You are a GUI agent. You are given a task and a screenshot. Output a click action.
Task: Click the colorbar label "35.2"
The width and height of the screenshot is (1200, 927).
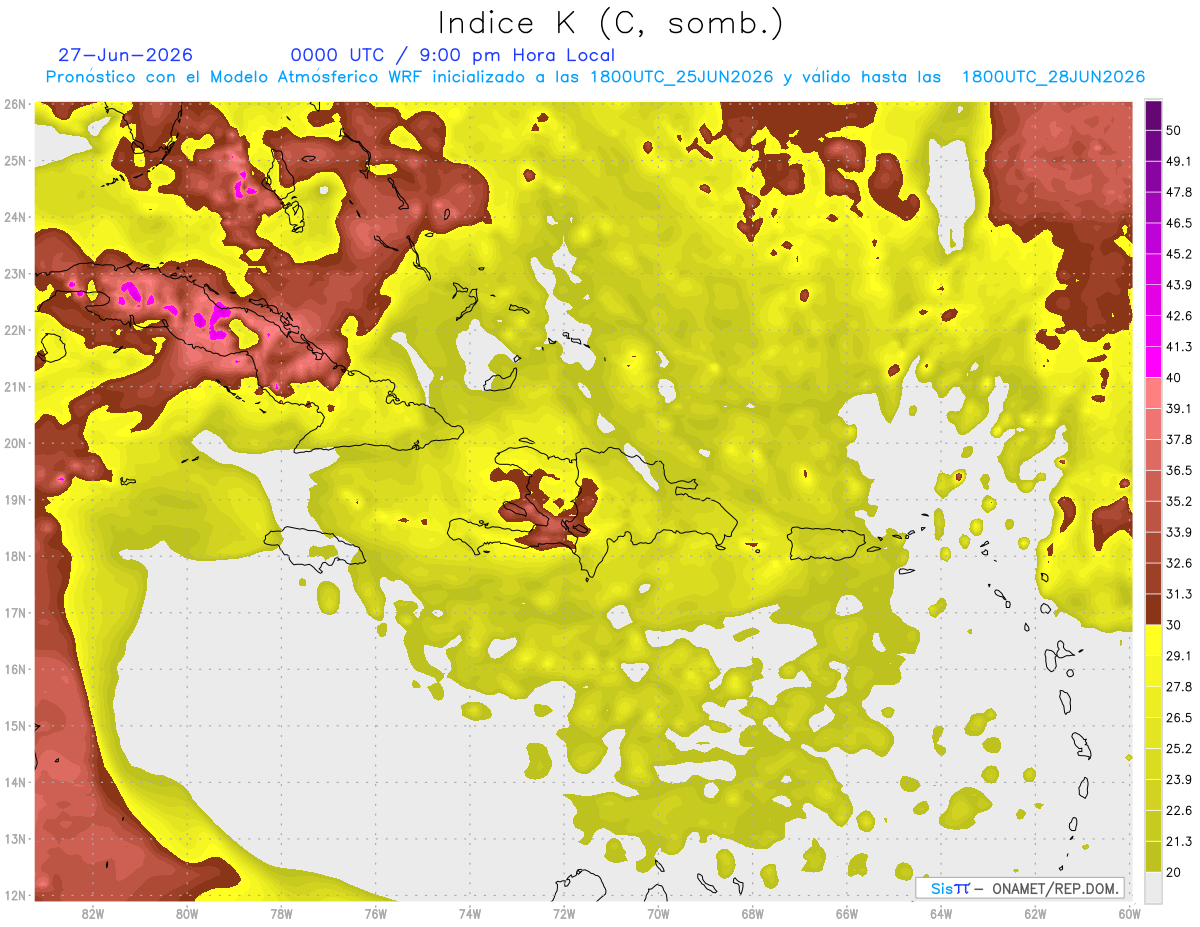tap(1179, 501)
